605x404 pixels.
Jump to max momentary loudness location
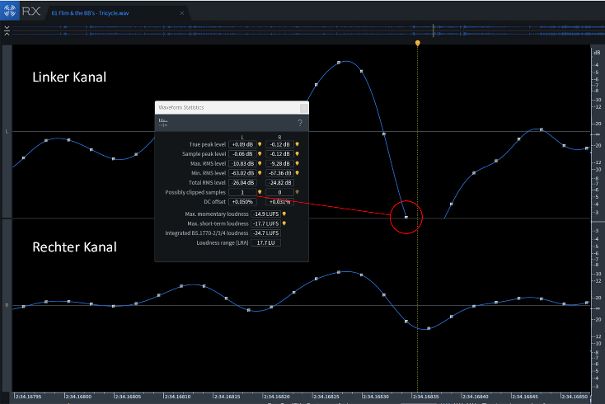(x=284, y=213)
